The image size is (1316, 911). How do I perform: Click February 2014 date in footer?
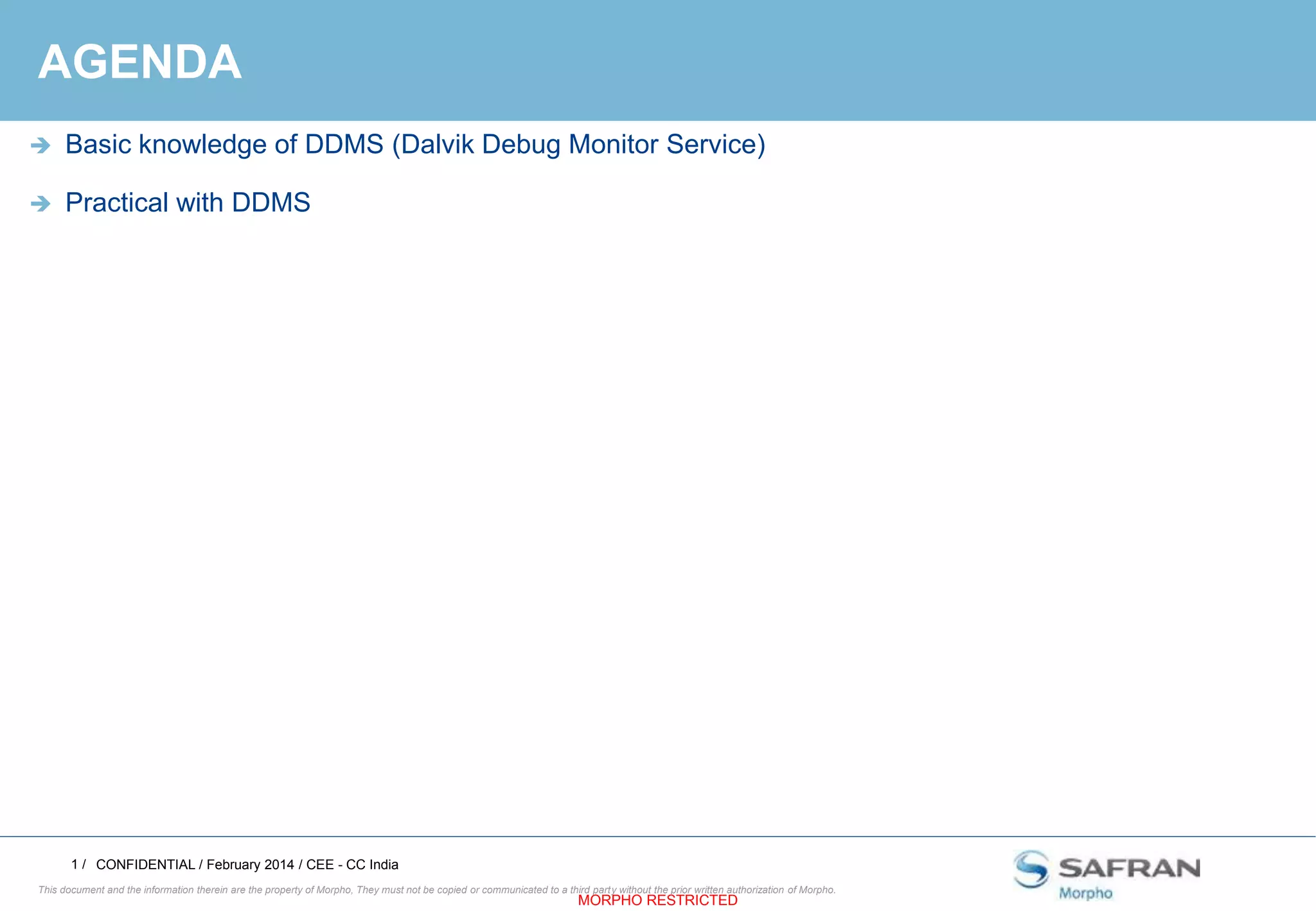click(250, 865)
